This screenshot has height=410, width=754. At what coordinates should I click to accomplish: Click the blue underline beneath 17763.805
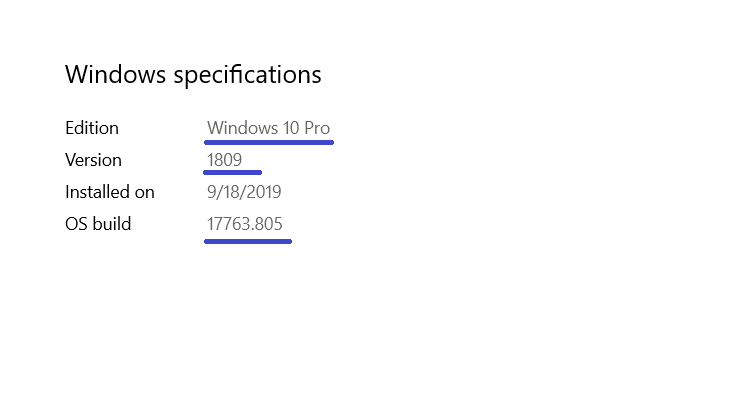[248, 241]
